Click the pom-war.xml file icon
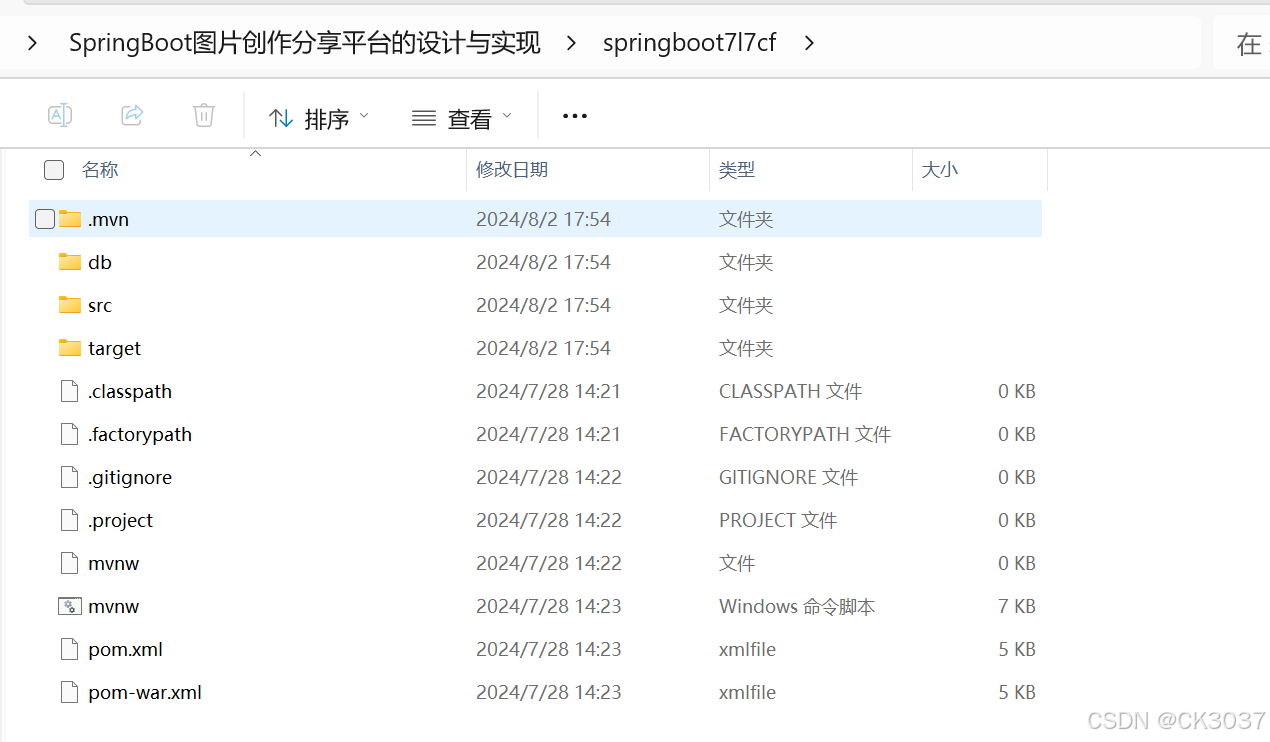 pyautogui.click(x=69, y=692)
